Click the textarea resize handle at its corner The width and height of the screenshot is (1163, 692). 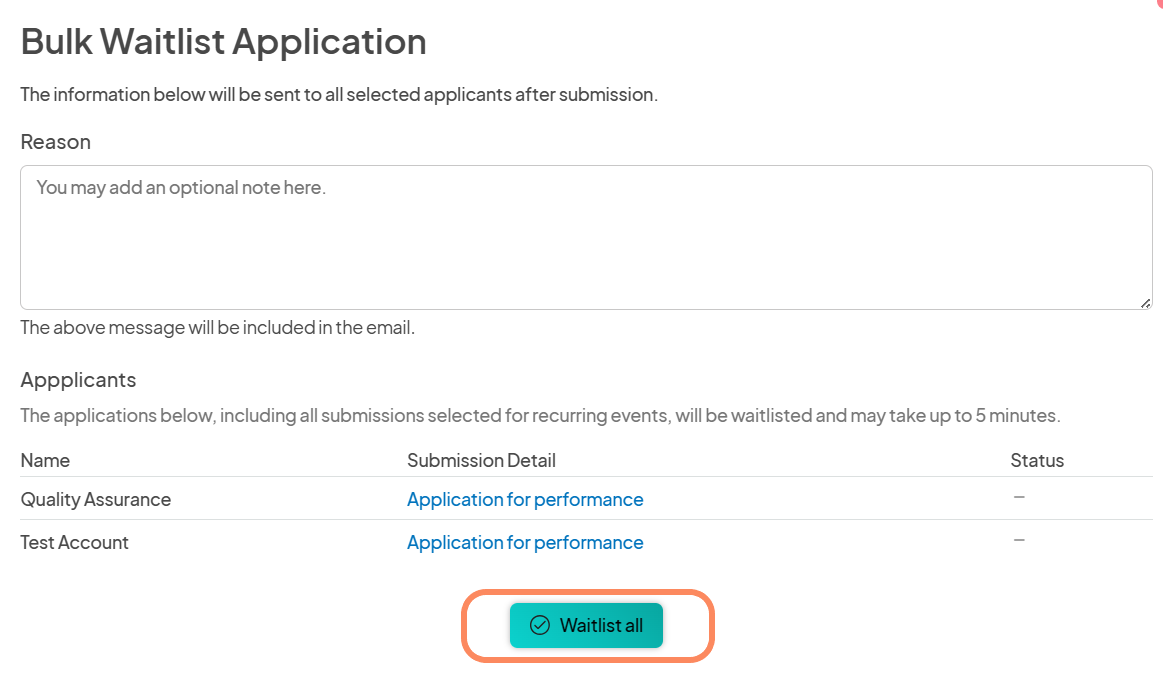(x=1146, y=302)
